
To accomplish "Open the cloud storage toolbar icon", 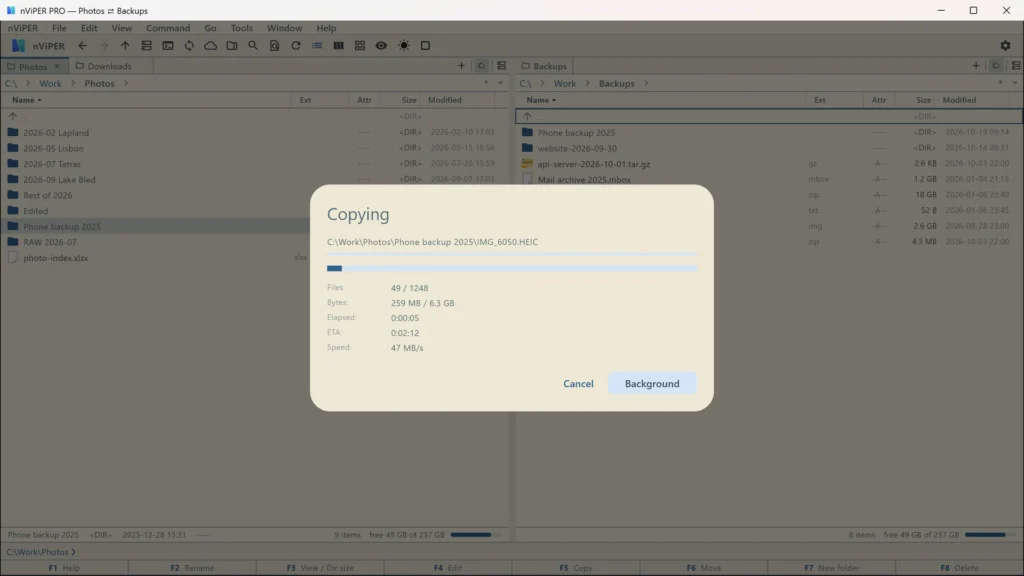I will pos(210,46).
